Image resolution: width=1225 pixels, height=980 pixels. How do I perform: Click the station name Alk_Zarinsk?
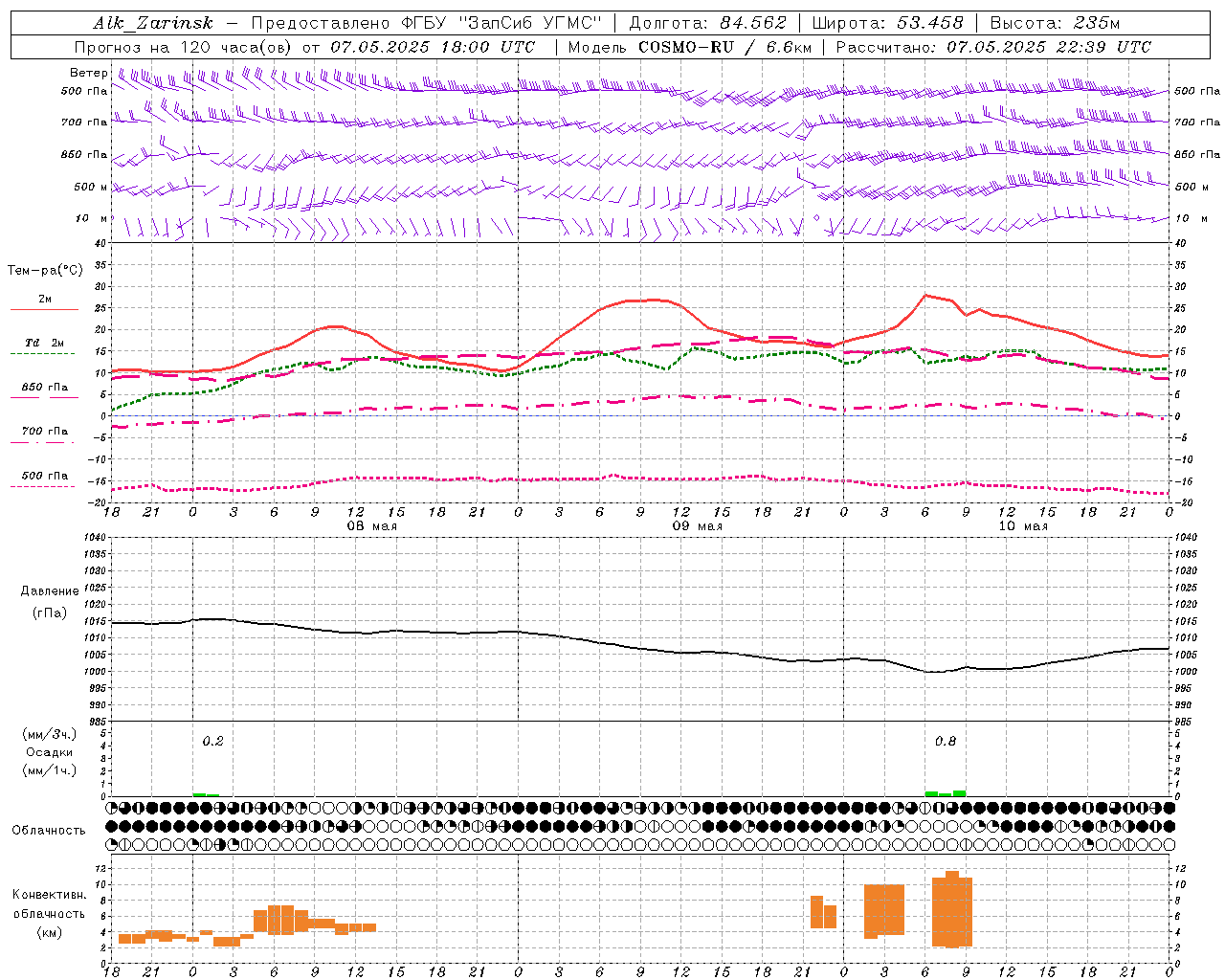(x=153, y=23)
